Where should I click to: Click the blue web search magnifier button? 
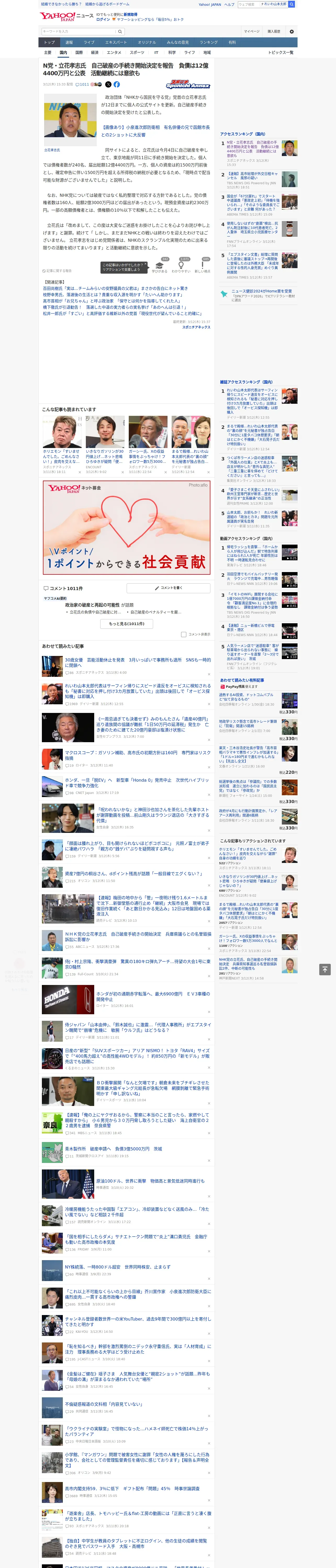point(292,4)
